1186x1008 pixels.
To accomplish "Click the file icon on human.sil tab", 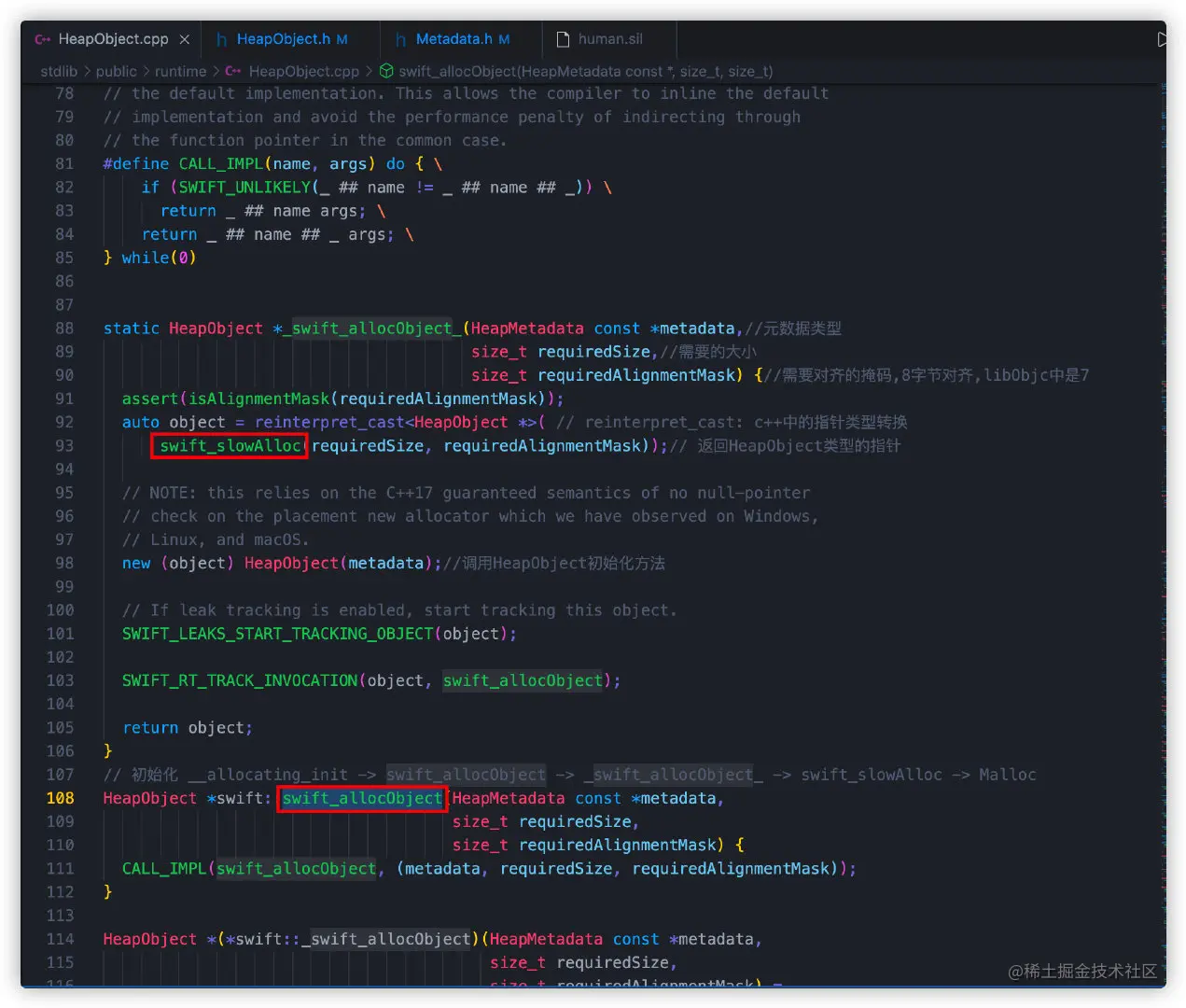I will (x=563, y=39).
